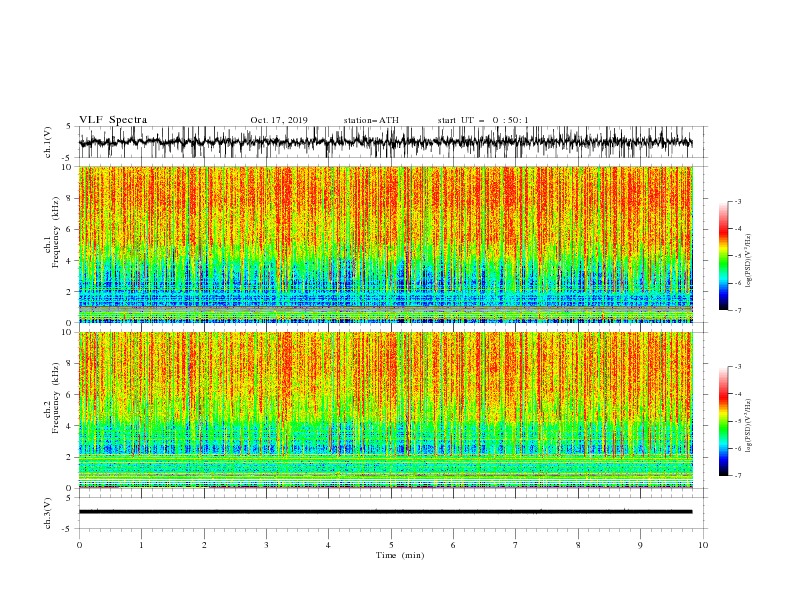The width and height of the screenshot is (792, 612).
Task: Click the 'start UT = 0 :50: 1' text
Action: click(x=483, y=120)
